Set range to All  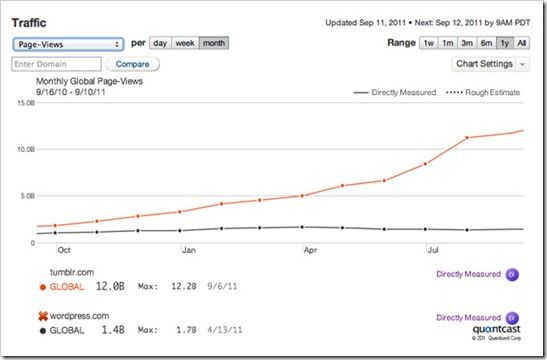[522, 43]
